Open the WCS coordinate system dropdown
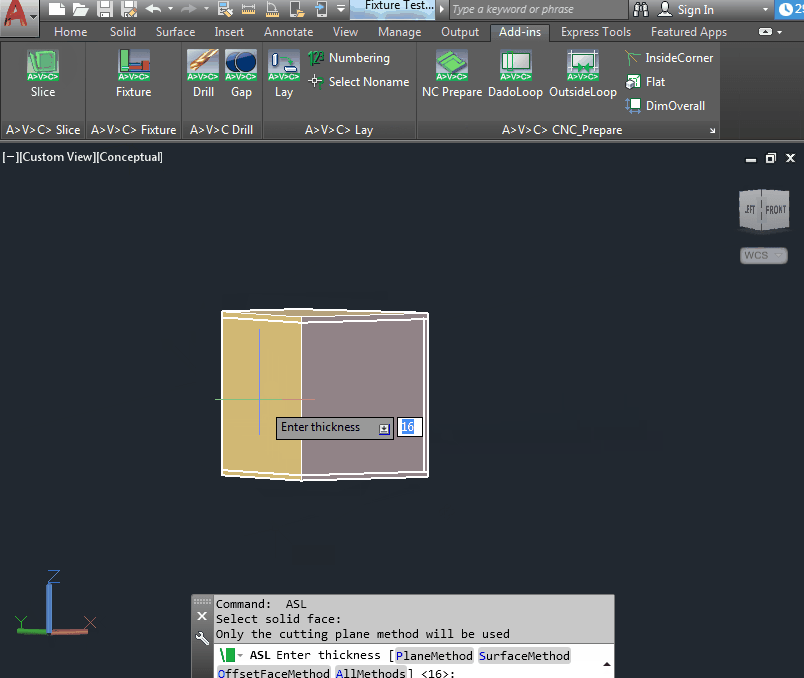Screen dimensions: 804x678 pos(763,255)
